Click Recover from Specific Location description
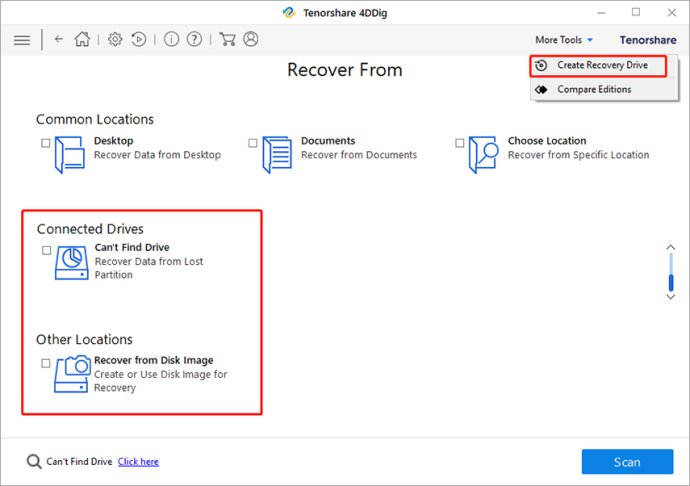The height and width of the screenshot is (486, 690). (578, 155)
